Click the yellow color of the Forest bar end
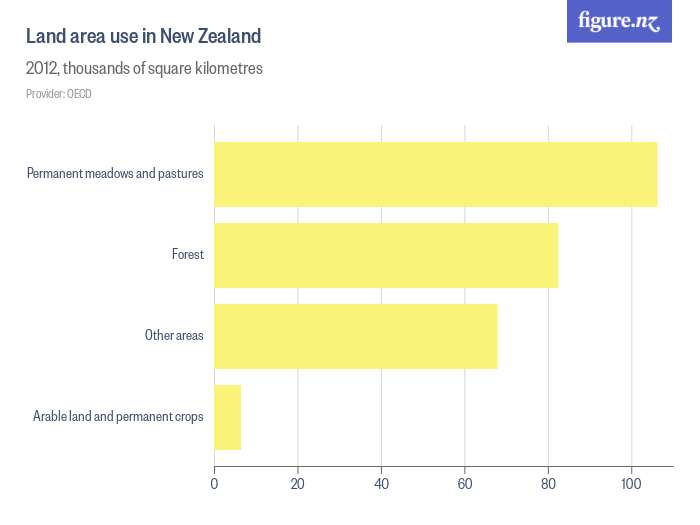 pyautogui.click(x=552, y=255)
